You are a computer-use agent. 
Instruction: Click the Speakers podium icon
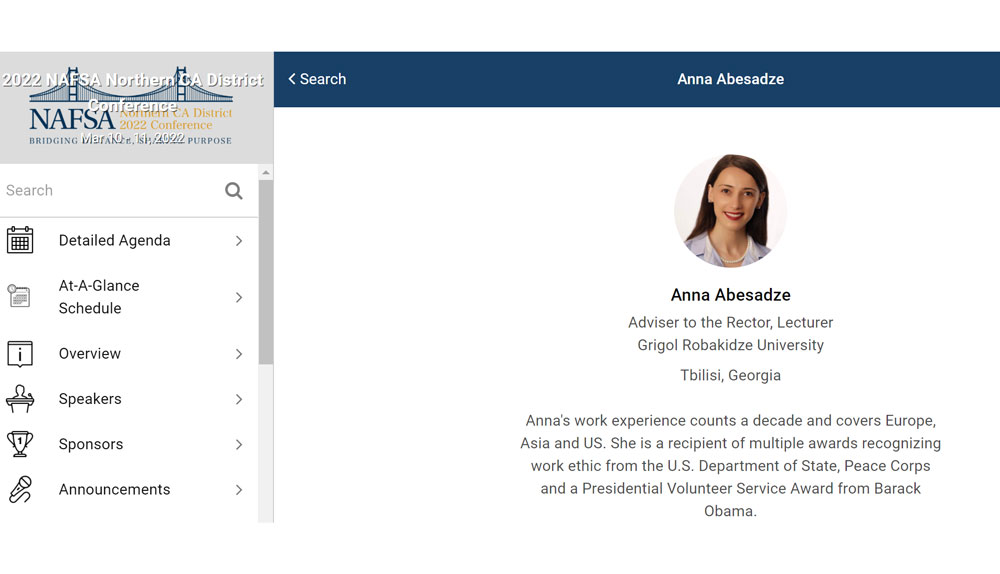(x=20, y=399)
